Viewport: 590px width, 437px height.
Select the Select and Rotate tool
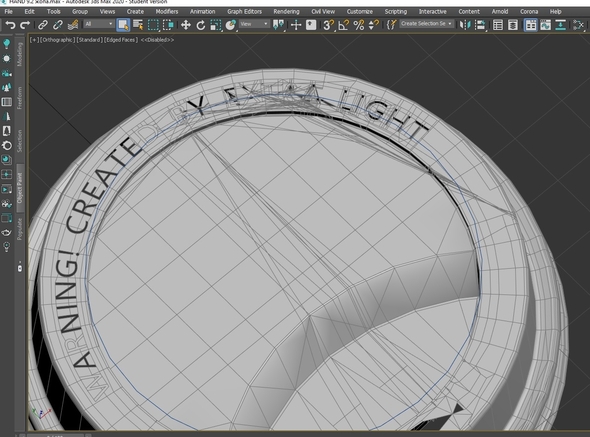pos(201,25)
